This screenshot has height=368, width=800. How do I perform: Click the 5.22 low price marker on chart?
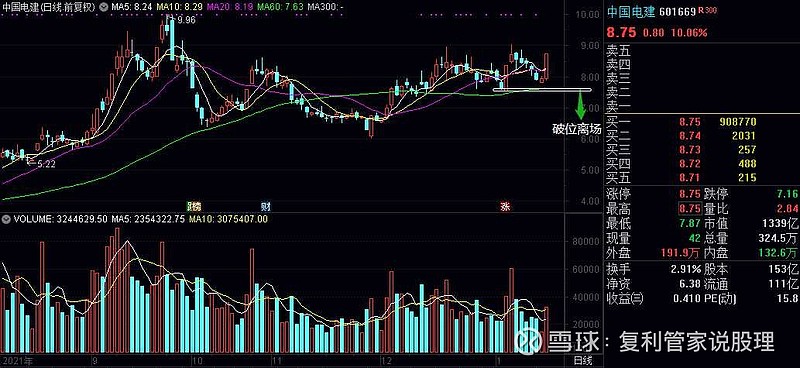pos(46,164)
